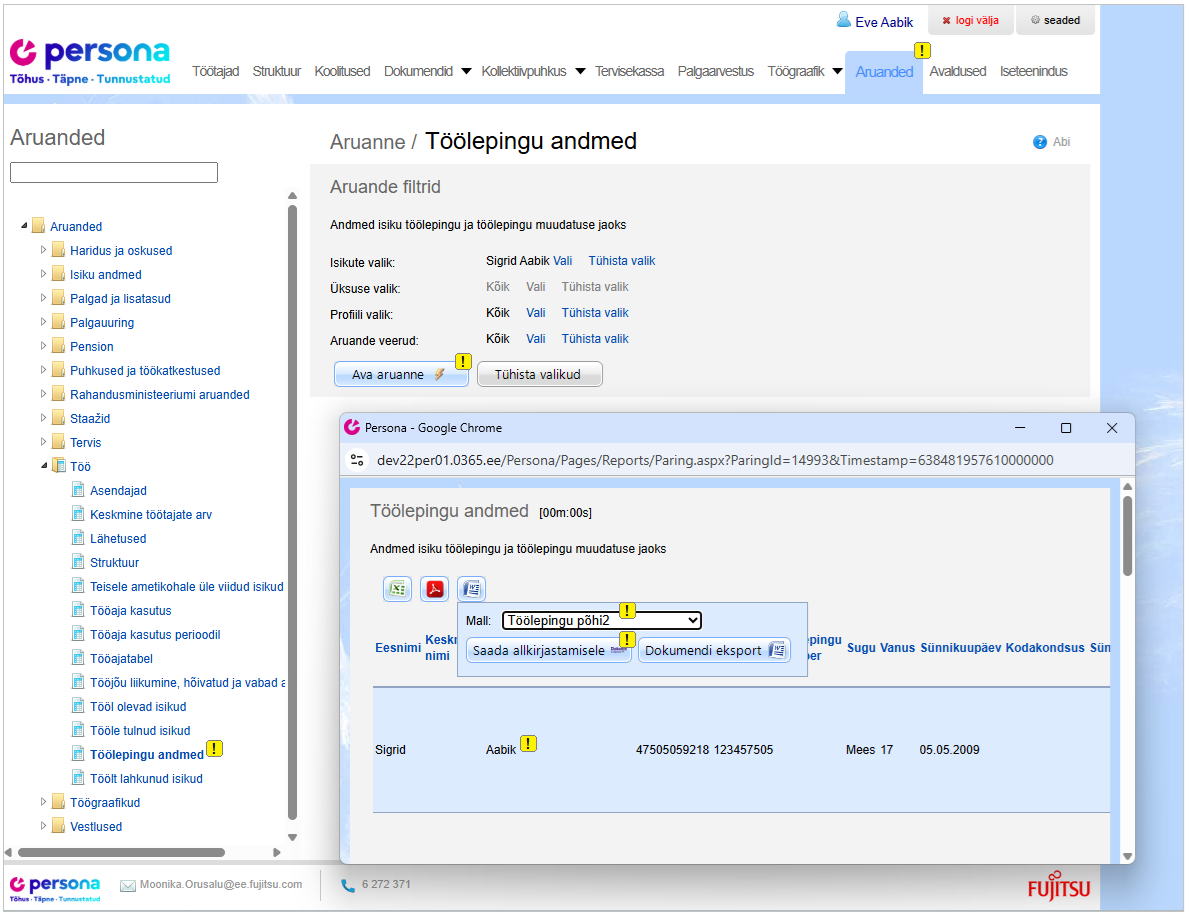Screen dimensions: 1189x918
Task: Expand the Tervis folder
Action: click(43, 443)
